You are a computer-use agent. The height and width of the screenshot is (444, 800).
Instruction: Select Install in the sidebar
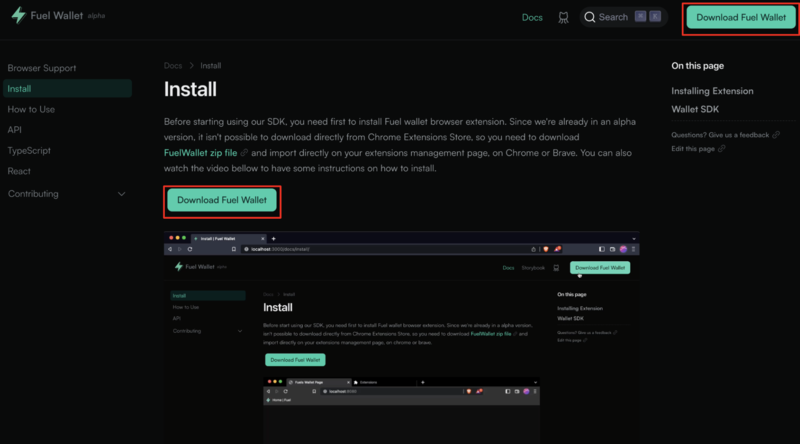[67, 88]
